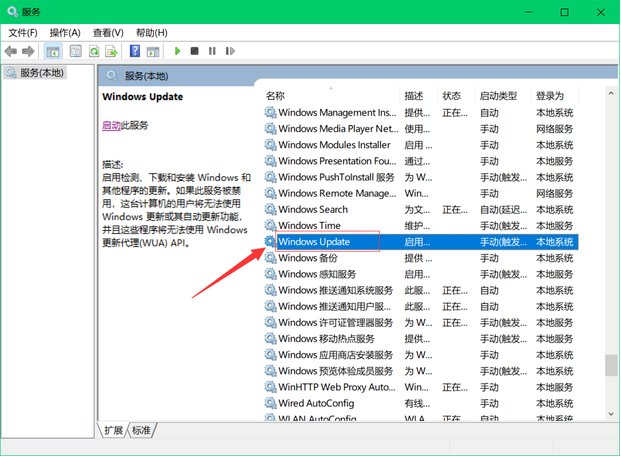Open the Help question mark icon
Viewport: 621px width, 457px height.
(135, 51)
